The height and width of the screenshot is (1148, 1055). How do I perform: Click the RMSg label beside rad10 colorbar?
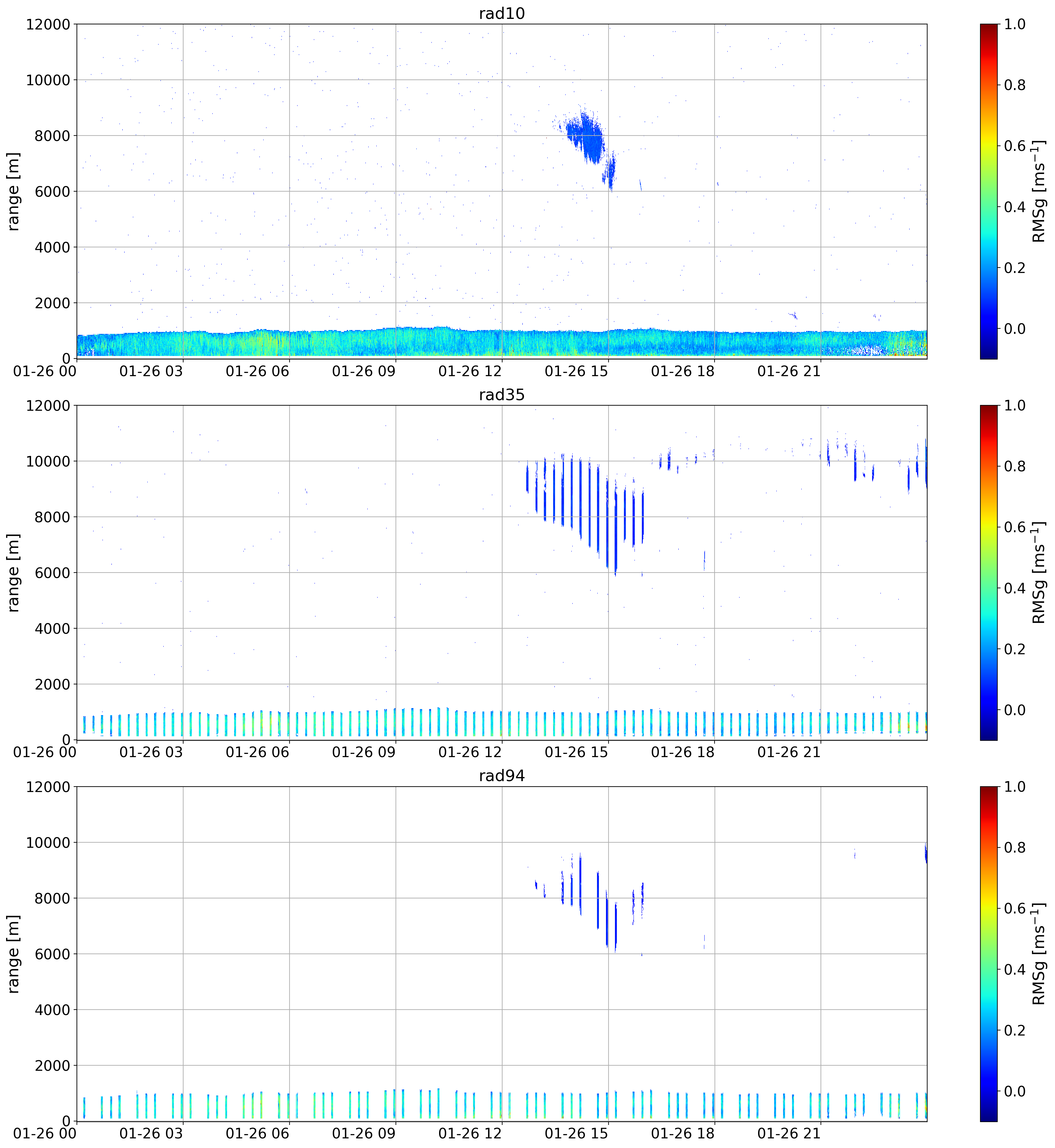[x=1038, y=191]
